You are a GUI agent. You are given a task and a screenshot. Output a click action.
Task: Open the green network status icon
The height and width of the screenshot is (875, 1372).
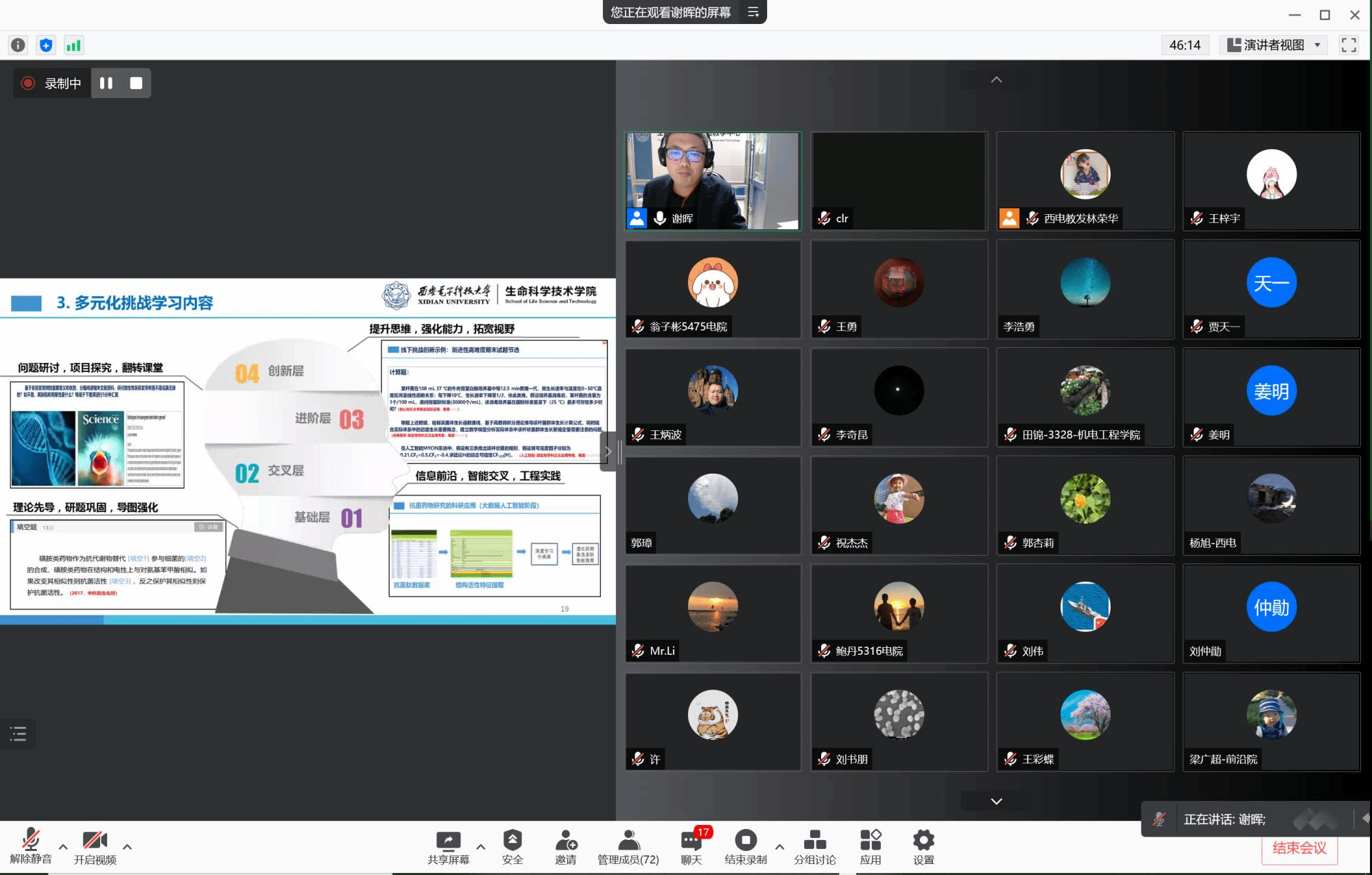click(x=73, y=45)
